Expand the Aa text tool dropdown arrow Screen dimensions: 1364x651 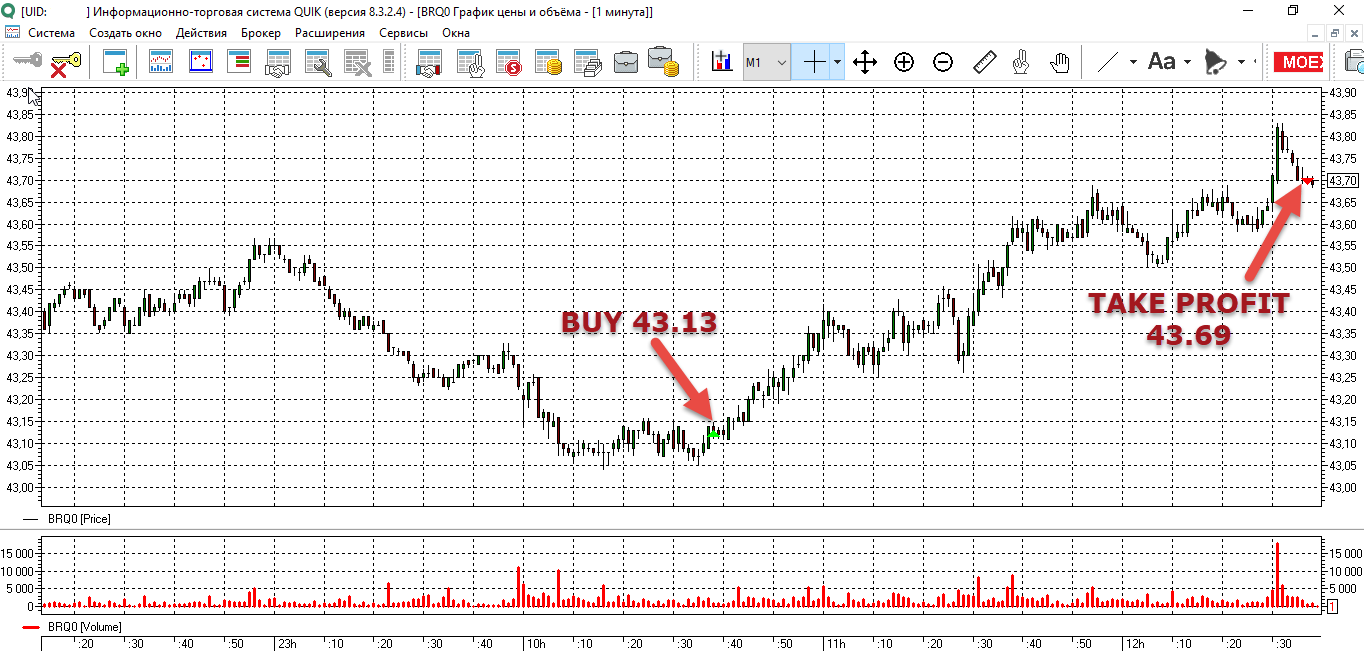click(x=1188, y=63)
